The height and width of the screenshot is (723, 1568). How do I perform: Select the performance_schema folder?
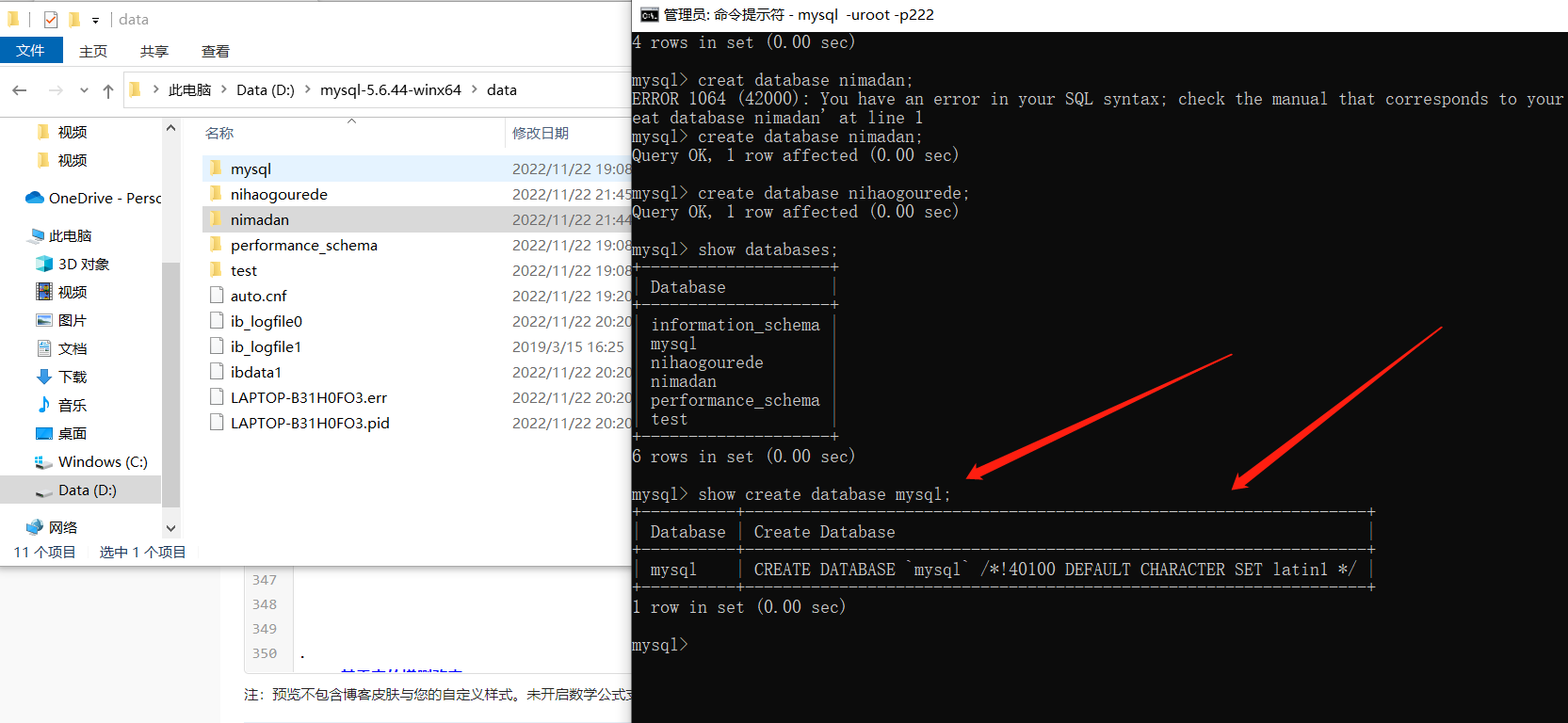pos(416,245)
